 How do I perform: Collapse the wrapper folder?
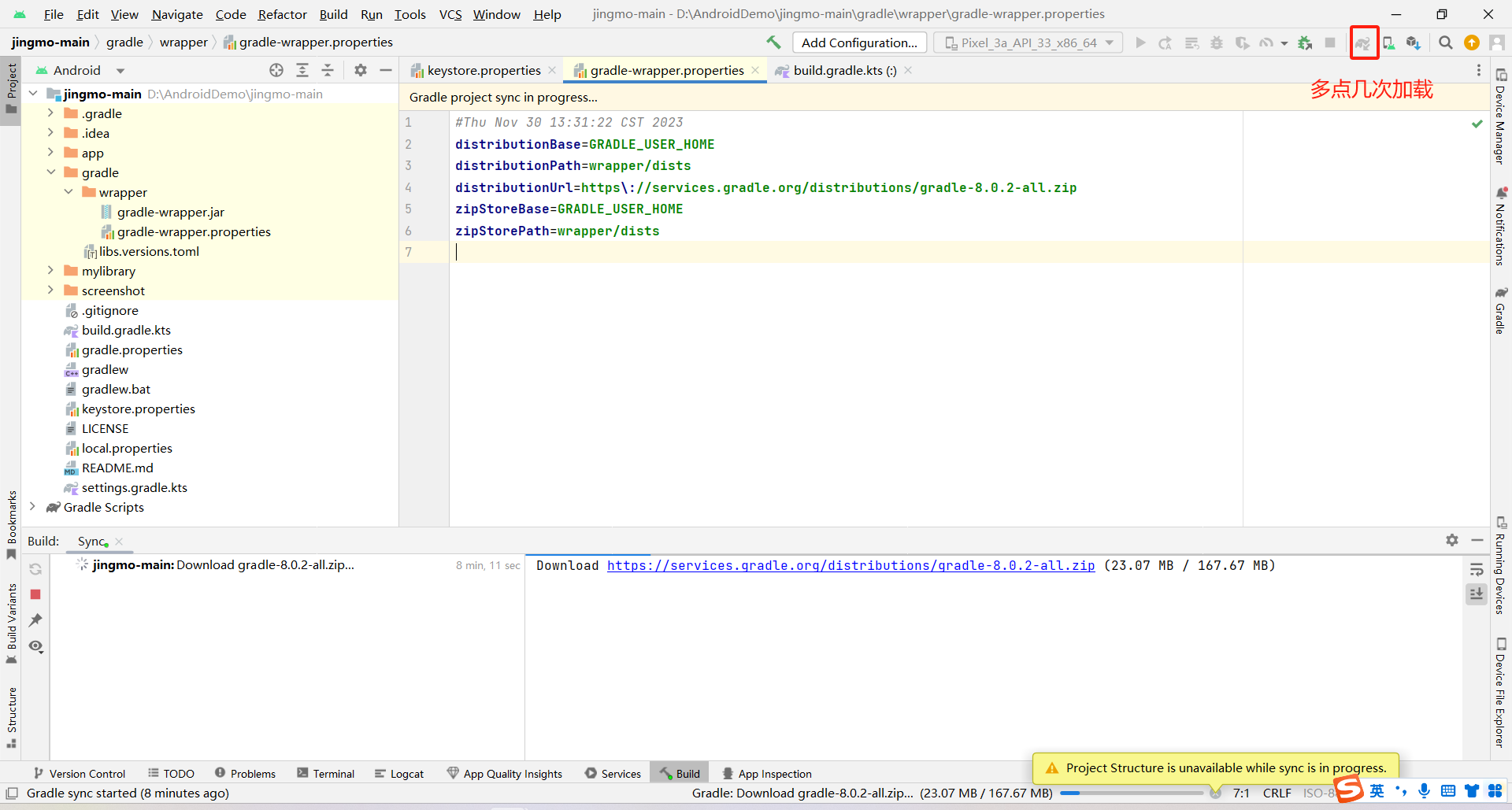coord(69,192)
